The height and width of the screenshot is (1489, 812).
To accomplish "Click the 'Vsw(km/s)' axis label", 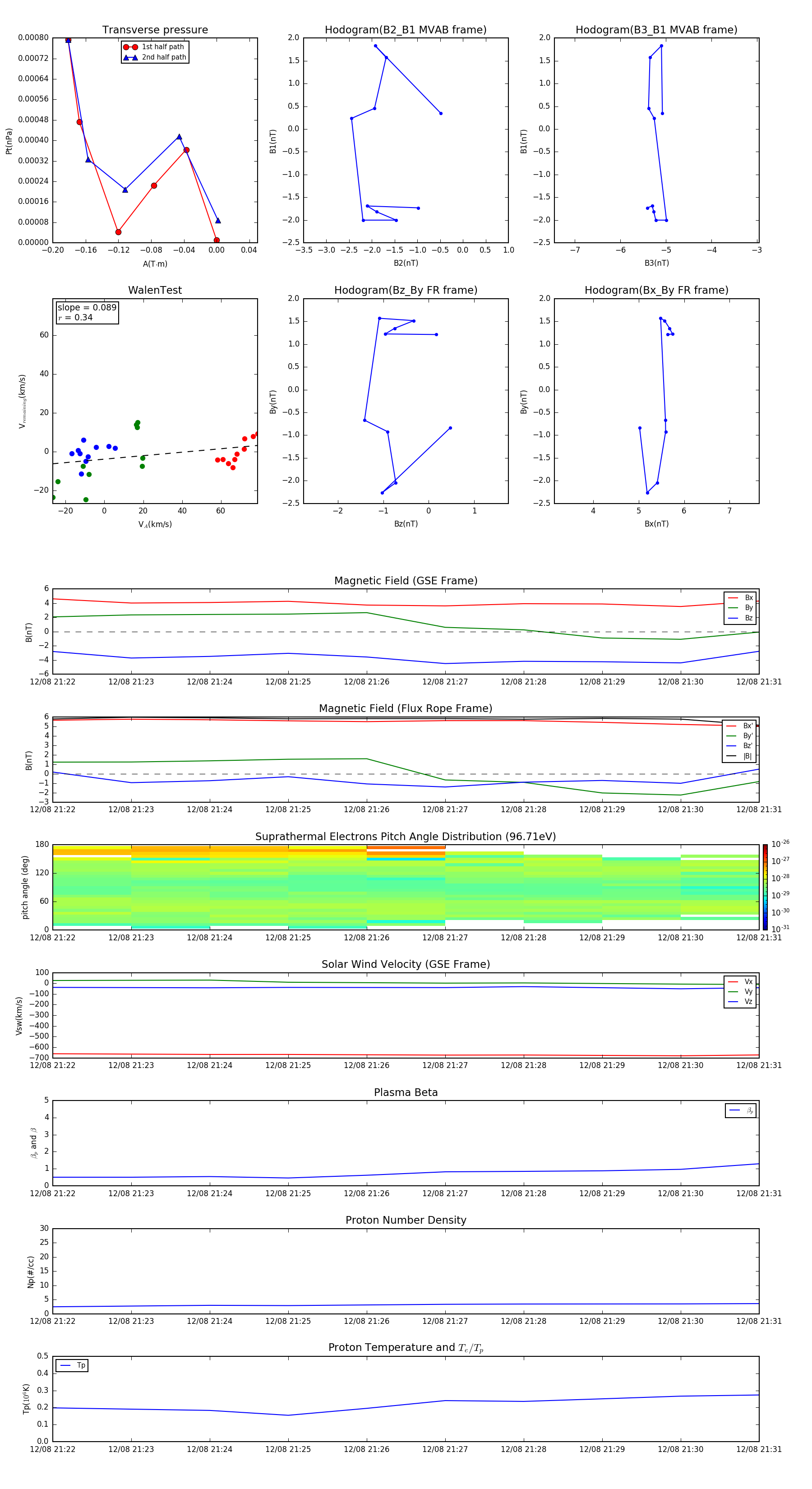I will coord(18,1015).
